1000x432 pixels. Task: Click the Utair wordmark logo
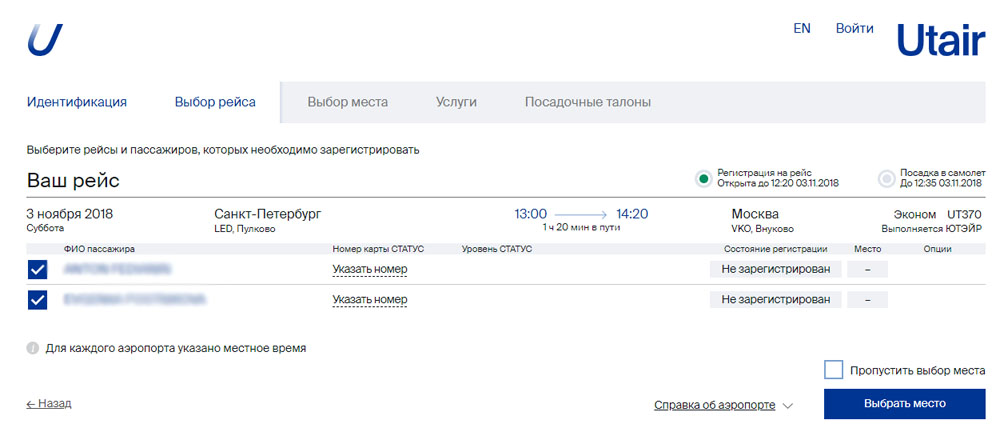(939, 40)
